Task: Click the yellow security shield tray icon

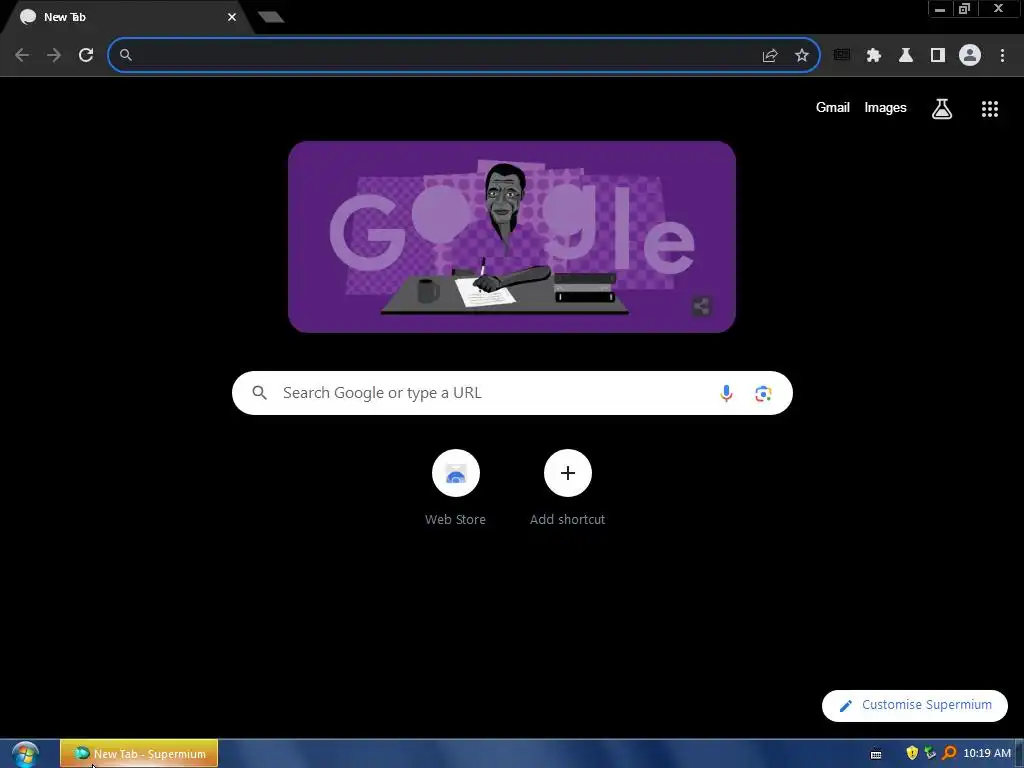Action: point(912,754)
